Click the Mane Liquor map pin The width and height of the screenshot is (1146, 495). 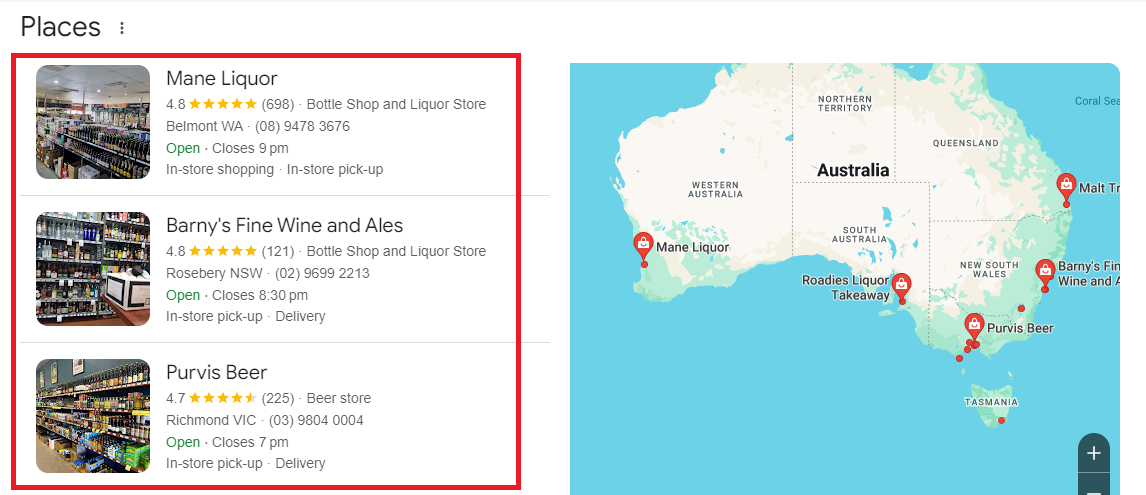643,246
